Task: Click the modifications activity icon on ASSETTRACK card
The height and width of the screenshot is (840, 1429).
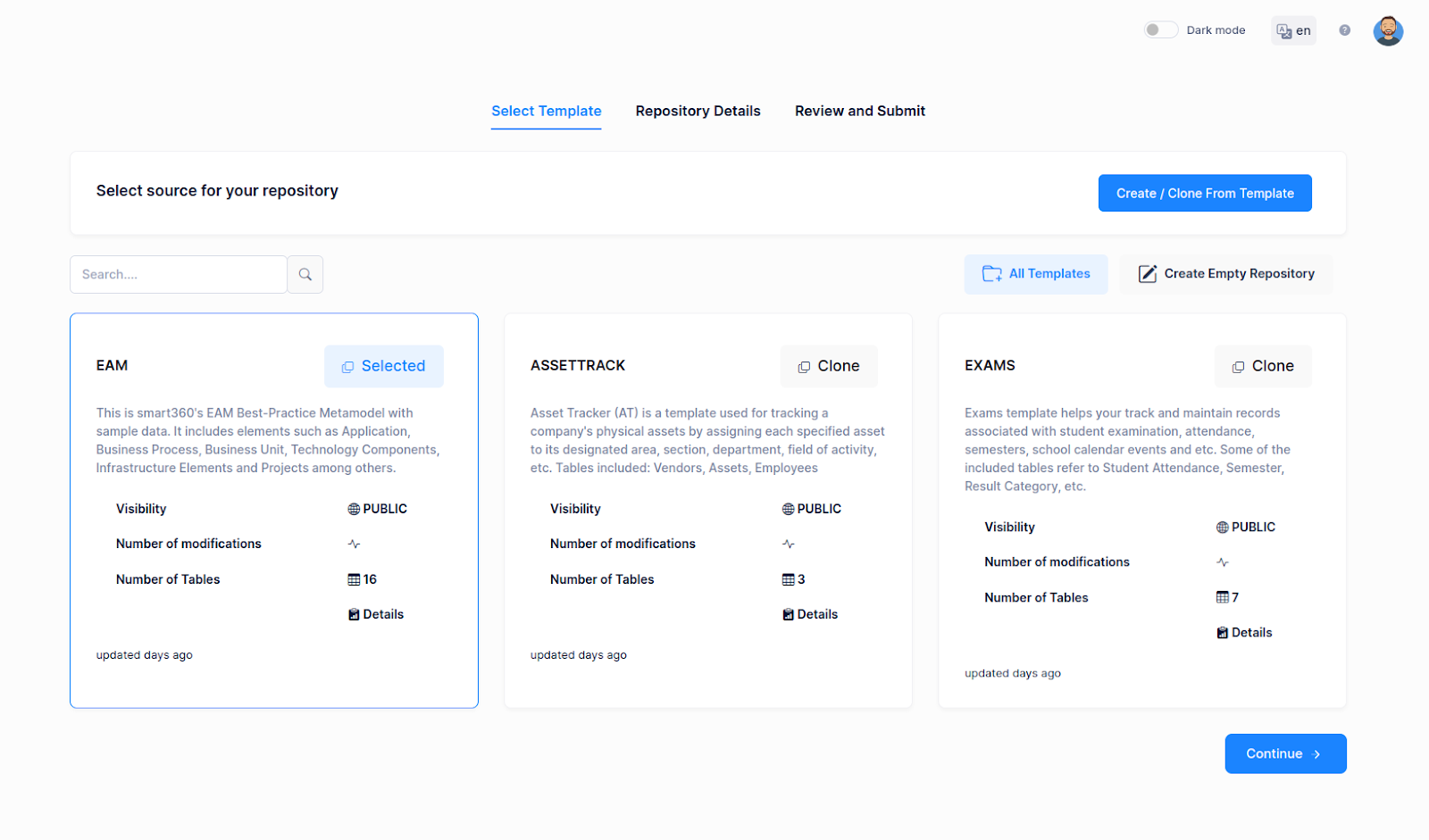Action: pyautogui.click(x=788, y=544)
